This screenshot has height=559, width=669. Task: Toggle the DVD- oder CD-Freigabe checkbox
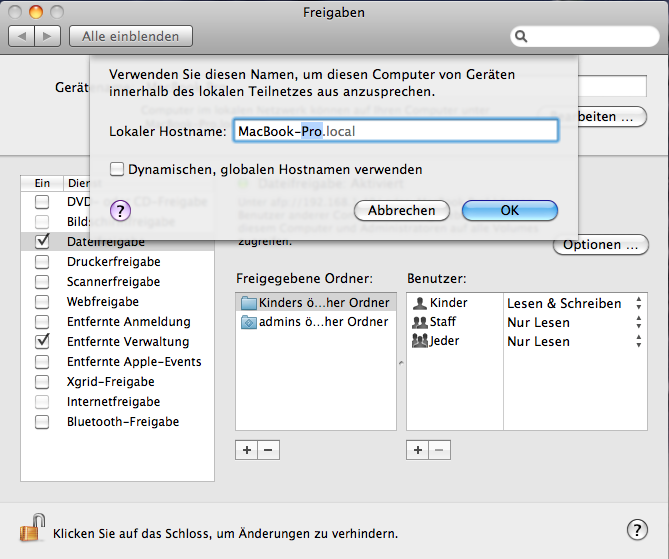[42, 201]
